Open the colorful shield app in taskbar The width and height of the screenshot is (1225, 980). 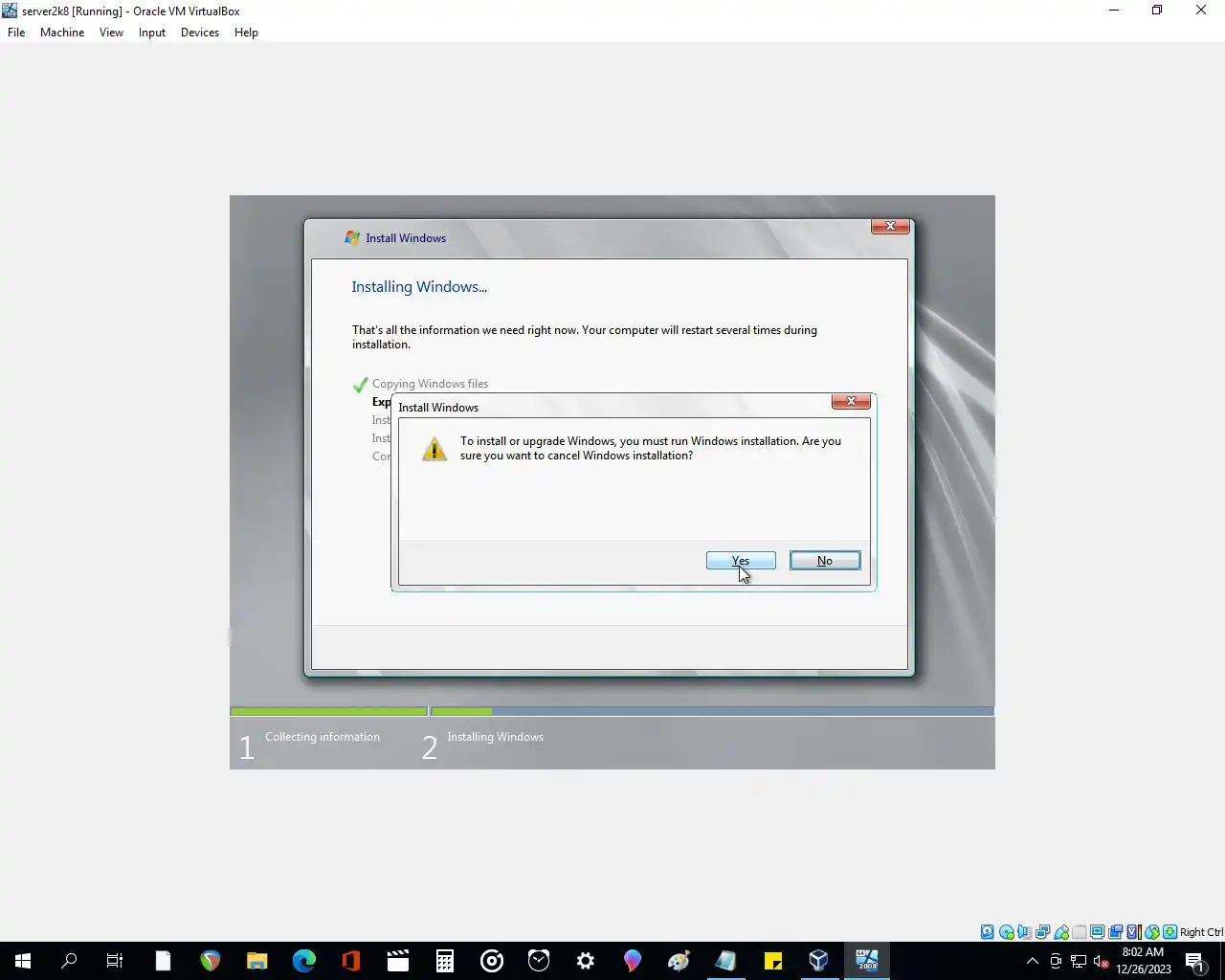(x=210, y=961)
